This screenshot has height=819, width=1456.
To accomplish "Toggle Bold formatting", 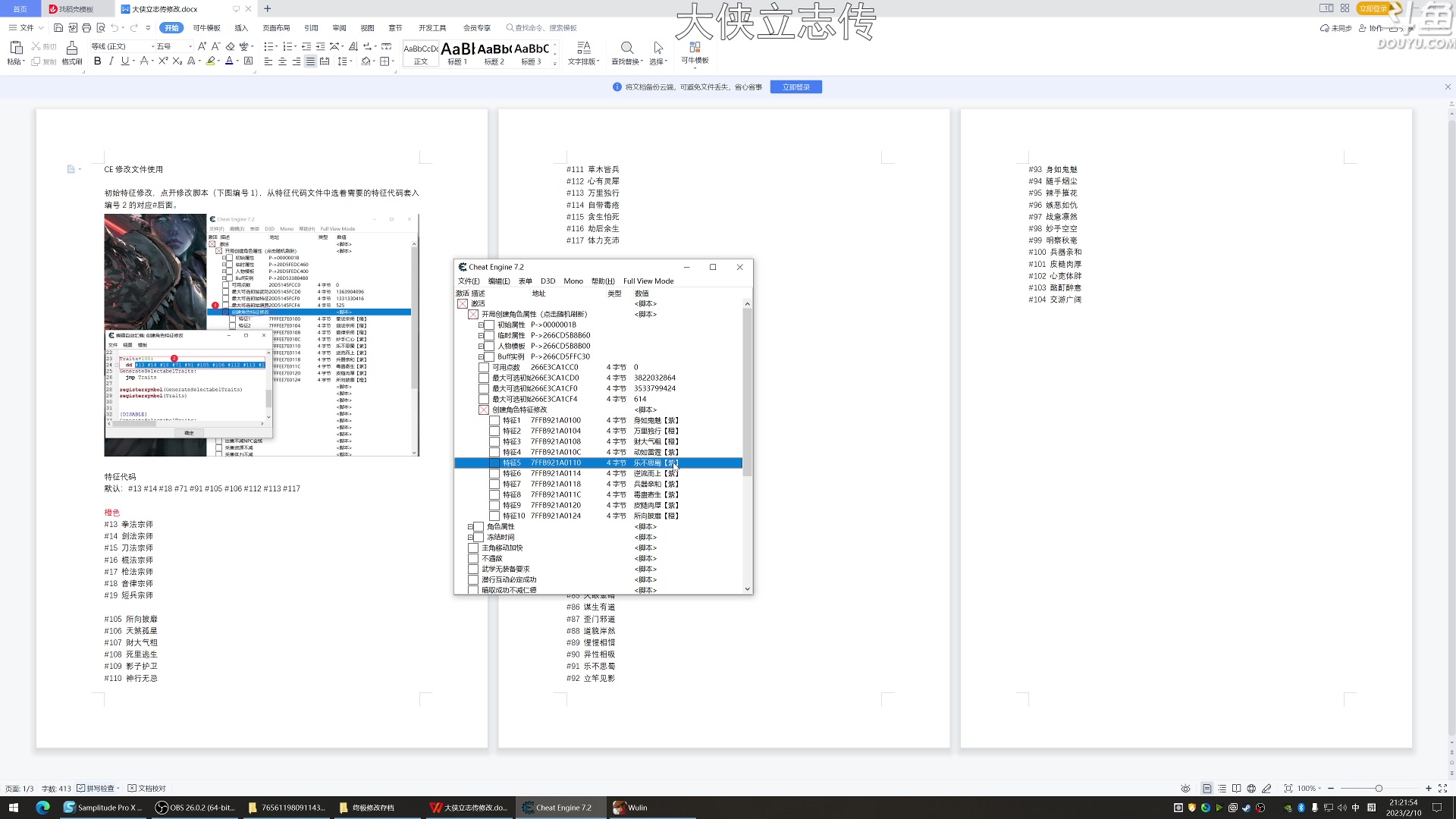I will (x=97, y=61).
